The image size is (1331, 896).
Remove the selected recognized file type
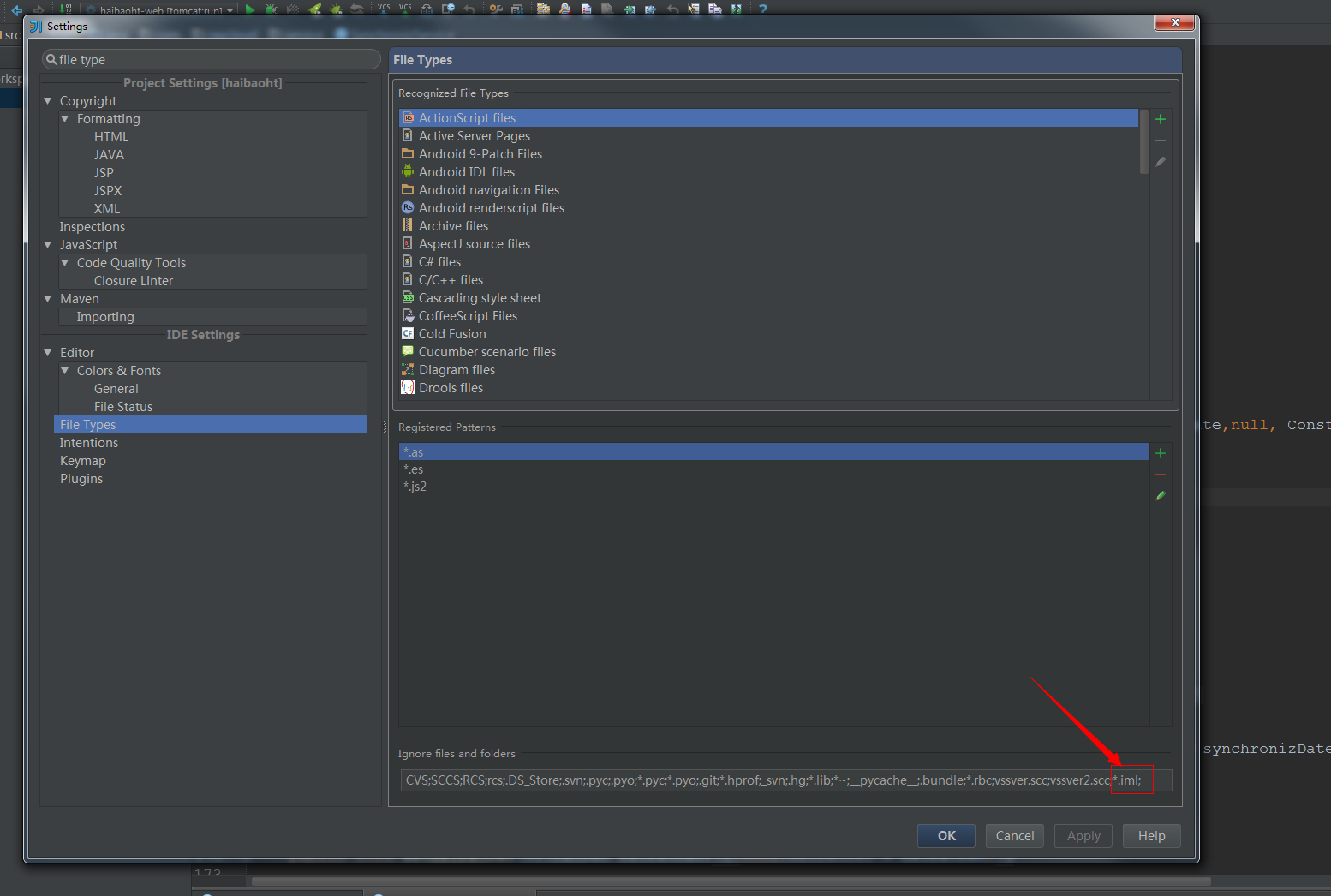(1161, 140)
